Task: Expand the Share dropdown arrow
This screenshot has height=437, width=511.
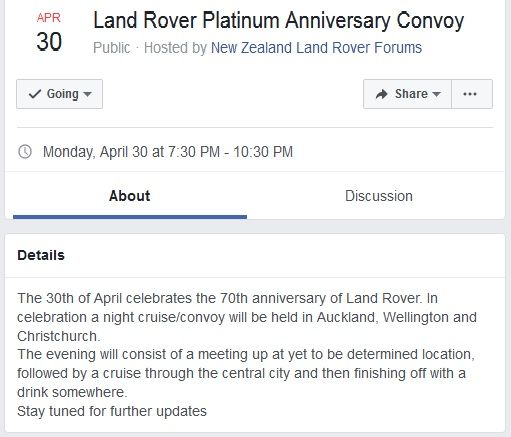Action: [436, 94]
